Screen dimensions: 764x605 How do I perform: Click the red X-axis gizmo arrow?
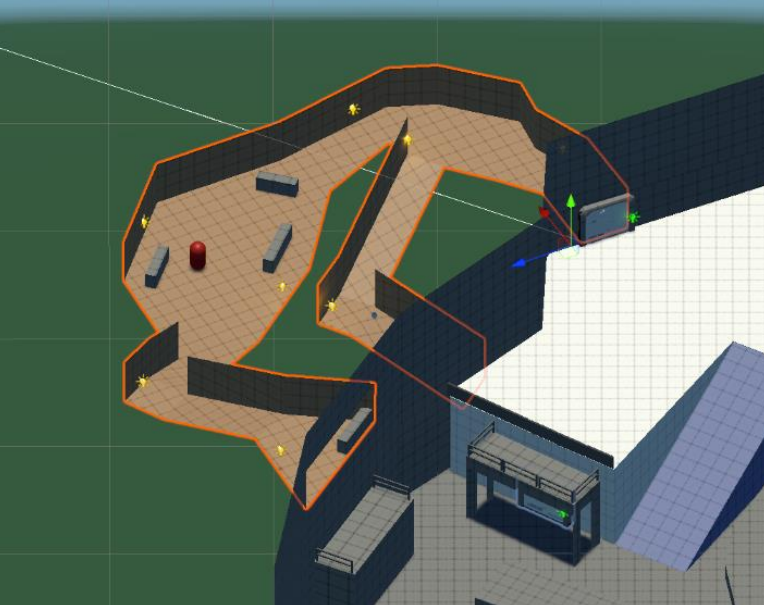pyautogui.click(x=545, y=212)
